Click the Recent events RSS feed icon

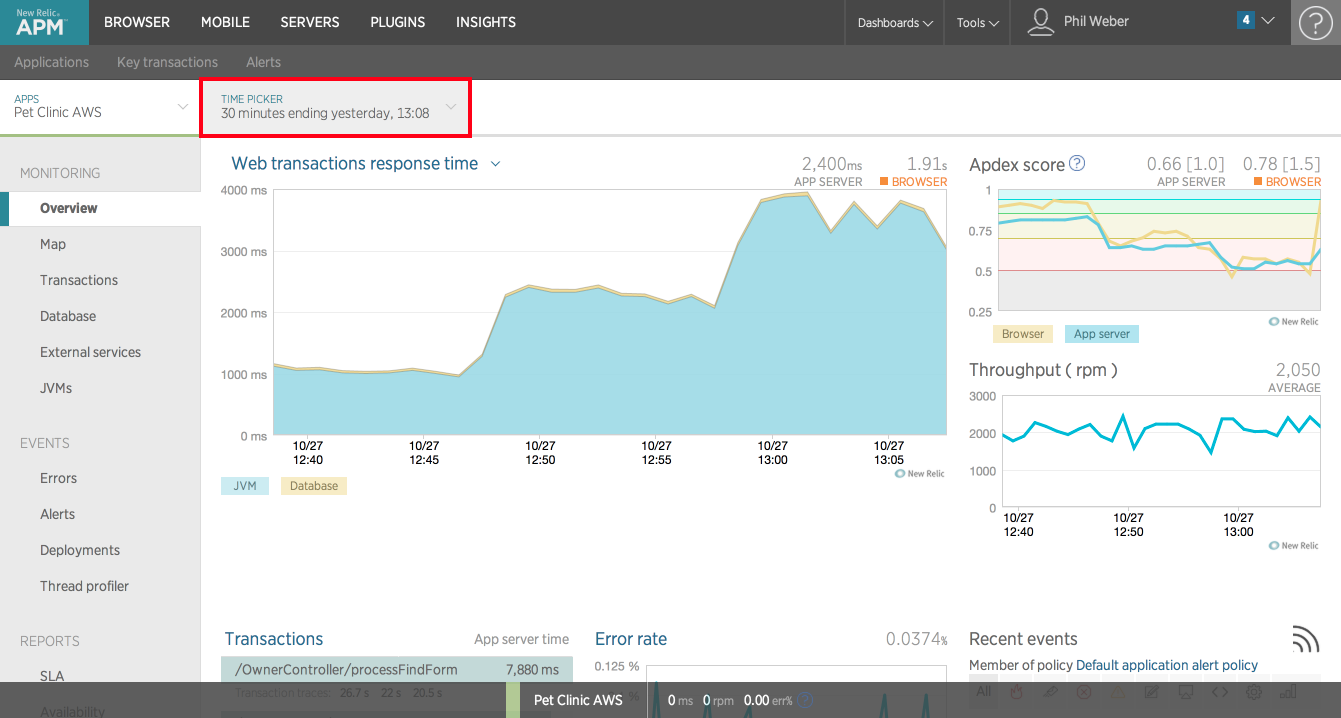[x=1305, y=638]
